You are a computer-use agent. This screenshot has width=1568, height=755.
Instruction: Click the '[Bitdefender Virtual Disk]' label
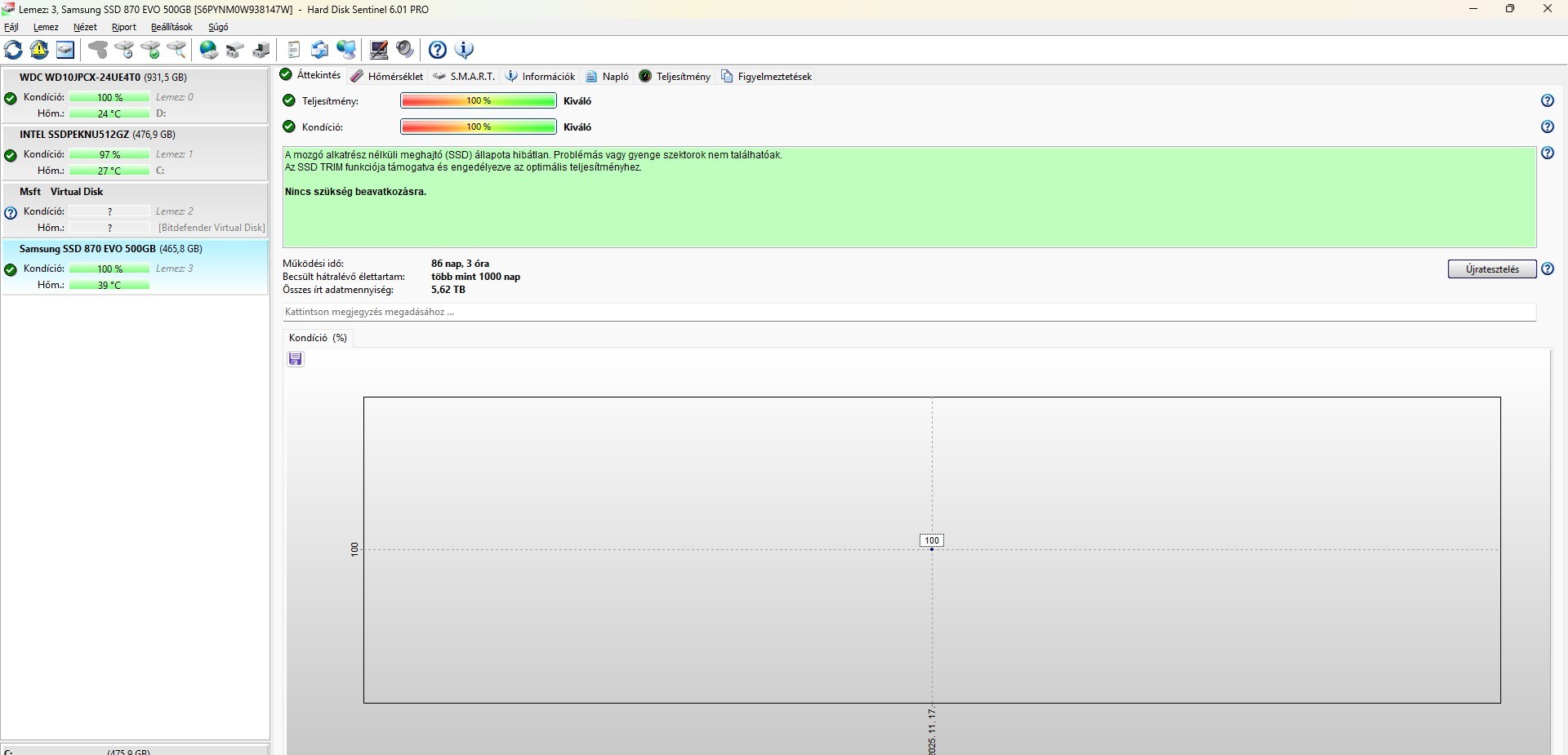coord(212,228)
